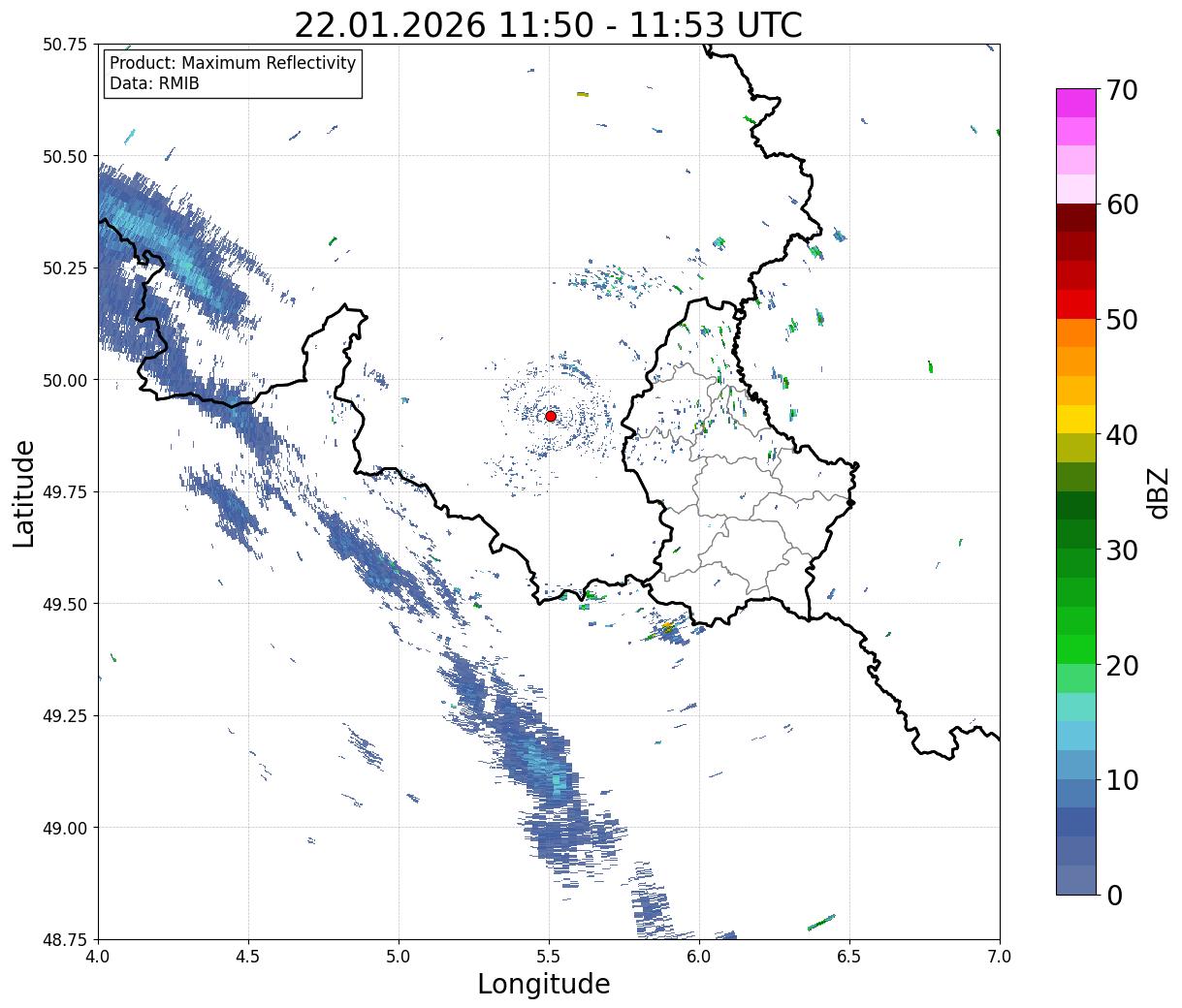Click the colorbar tick label 10
This screenshot has height=1008, width=1182.
click(1122, 780)
